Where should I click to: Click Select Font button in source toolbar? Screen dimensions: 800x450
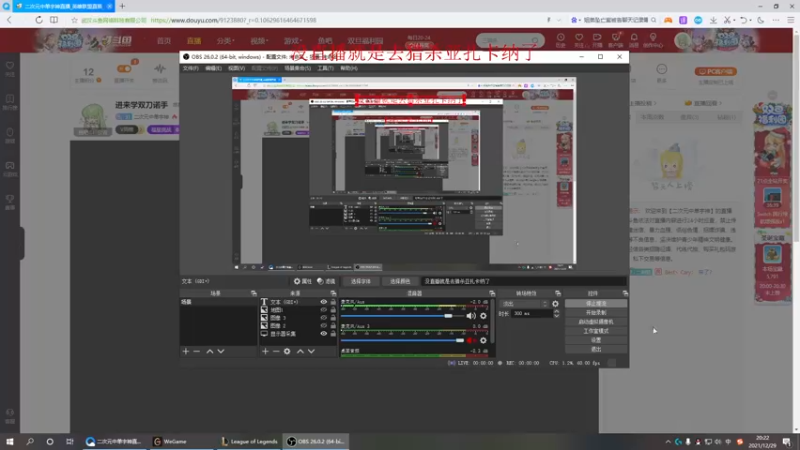point(361,281)
